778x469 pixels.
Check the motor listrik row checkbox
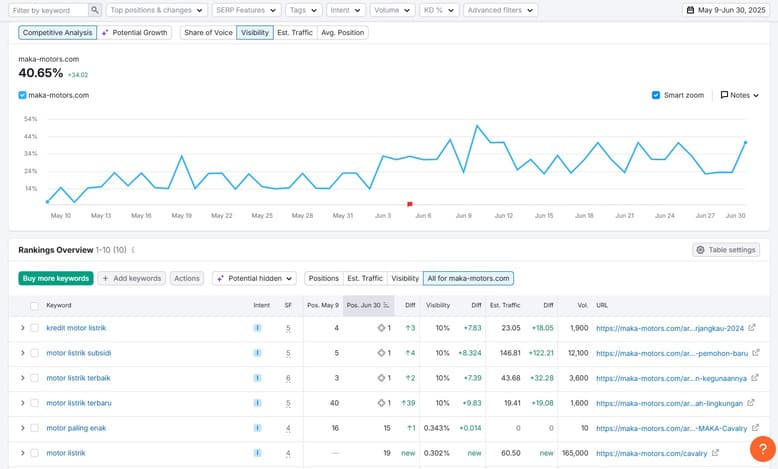pyautogui.click(x=34, y=453)
